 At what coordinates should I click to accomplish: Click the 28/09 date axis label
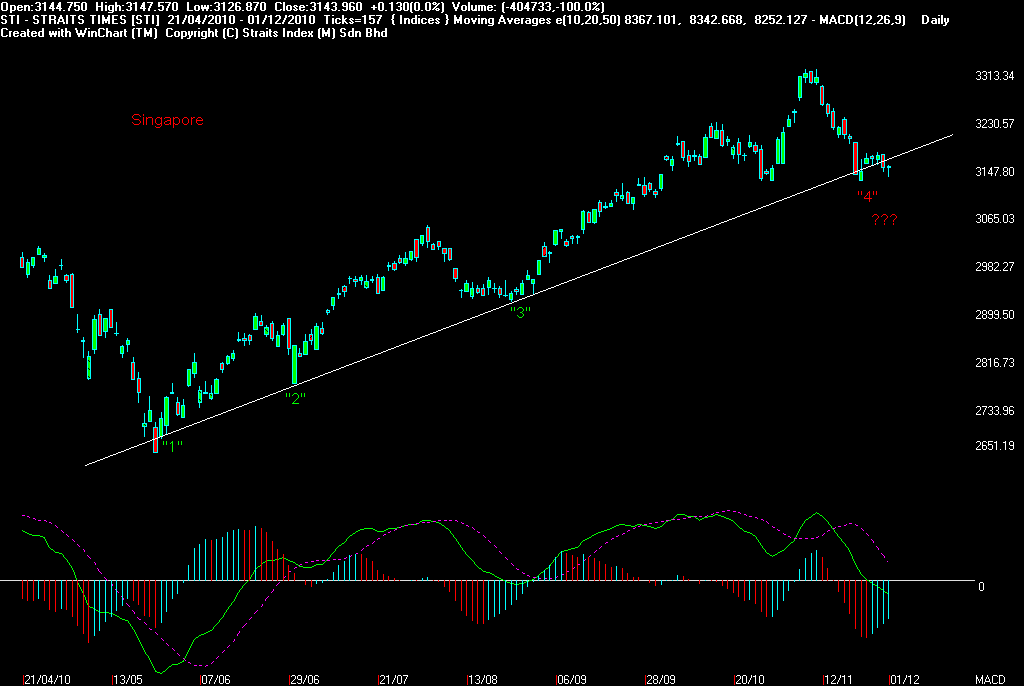click(660, 679)
